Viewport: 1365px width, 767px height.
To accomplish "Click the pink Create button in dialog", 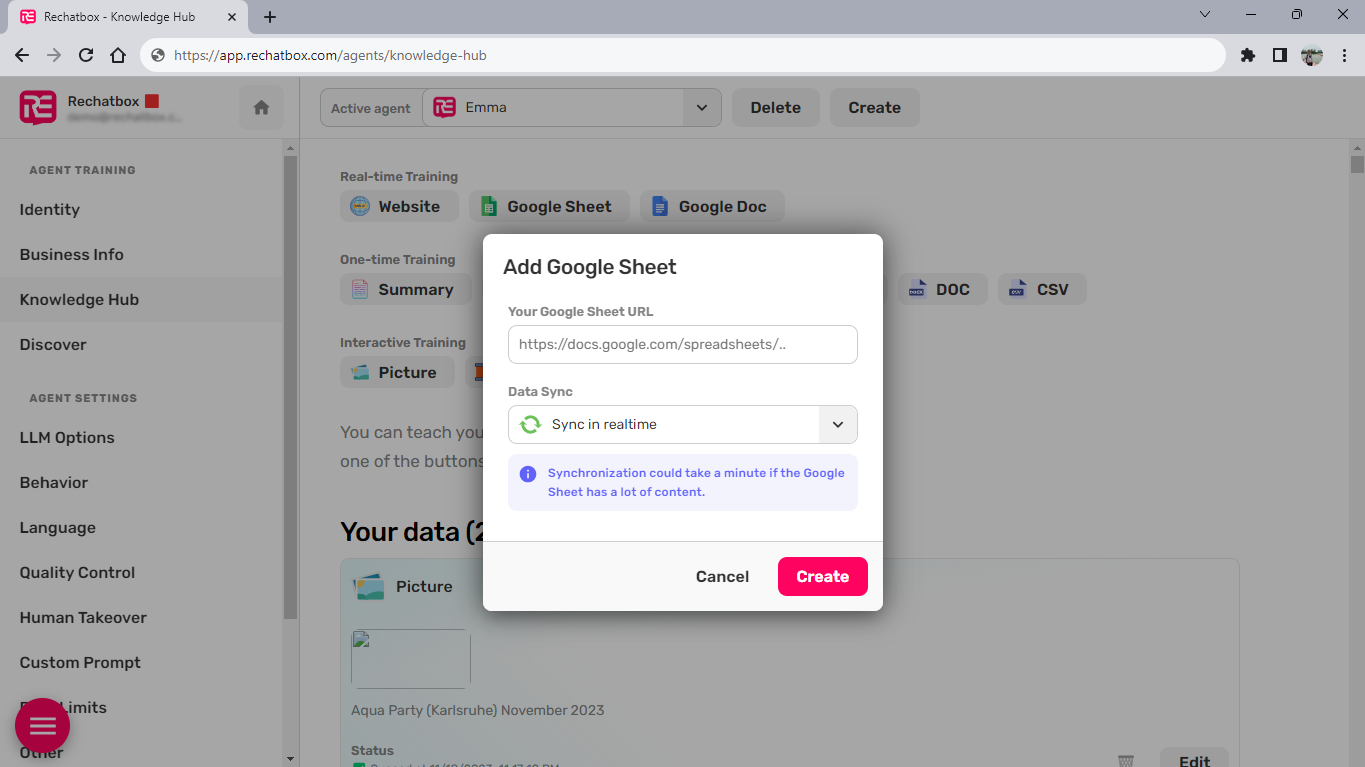I will point(823,577).
